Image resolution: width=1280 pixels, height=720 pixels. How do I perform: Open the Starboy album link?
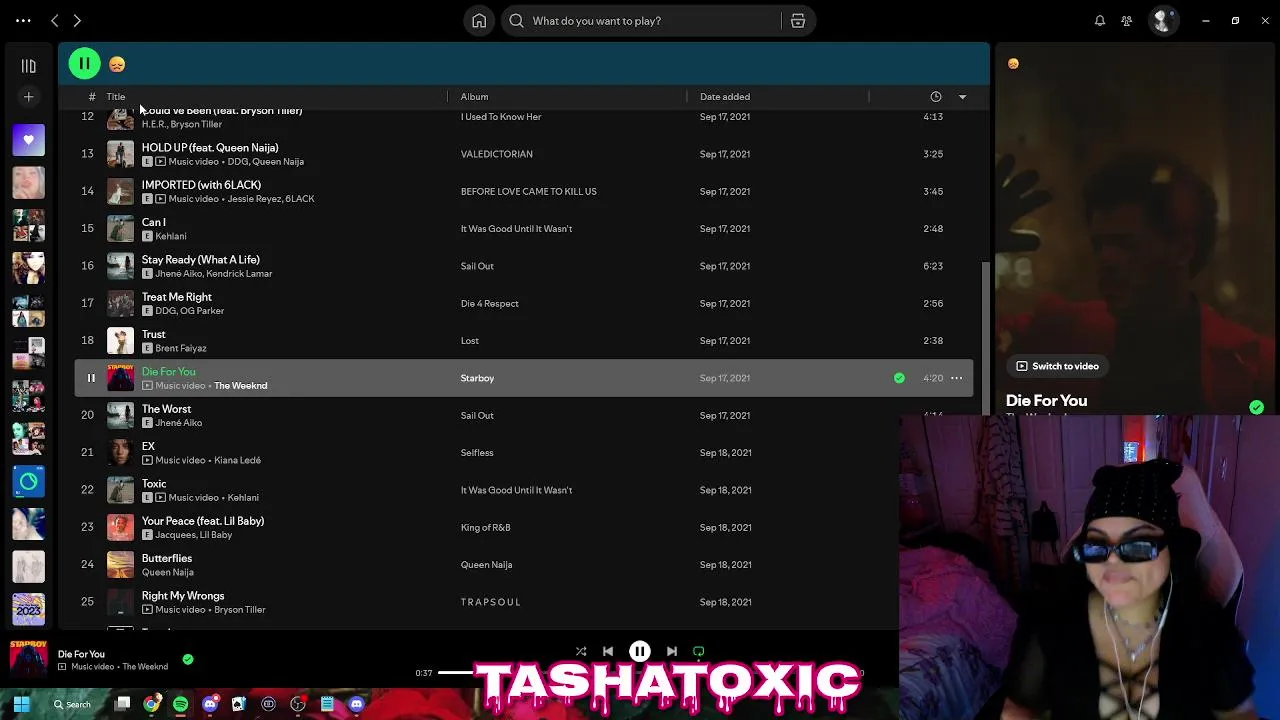click(x=477, y=378)
